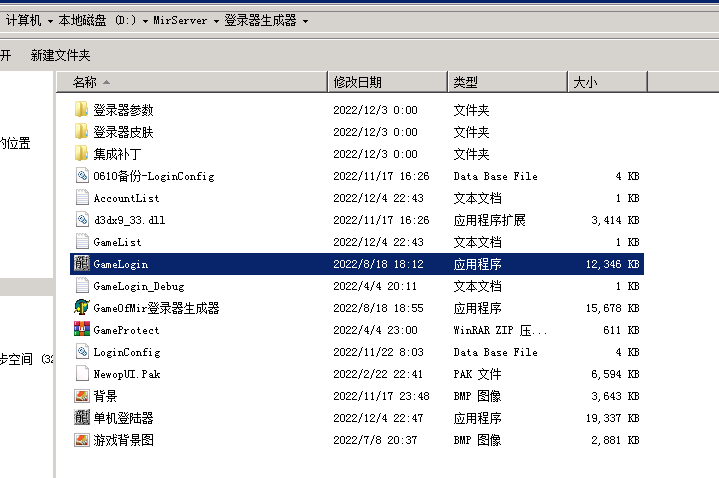Click the 新建文件夹 toolbar button
The width and height of the screenshot is (719, 478).
click(x=61, y=56)
